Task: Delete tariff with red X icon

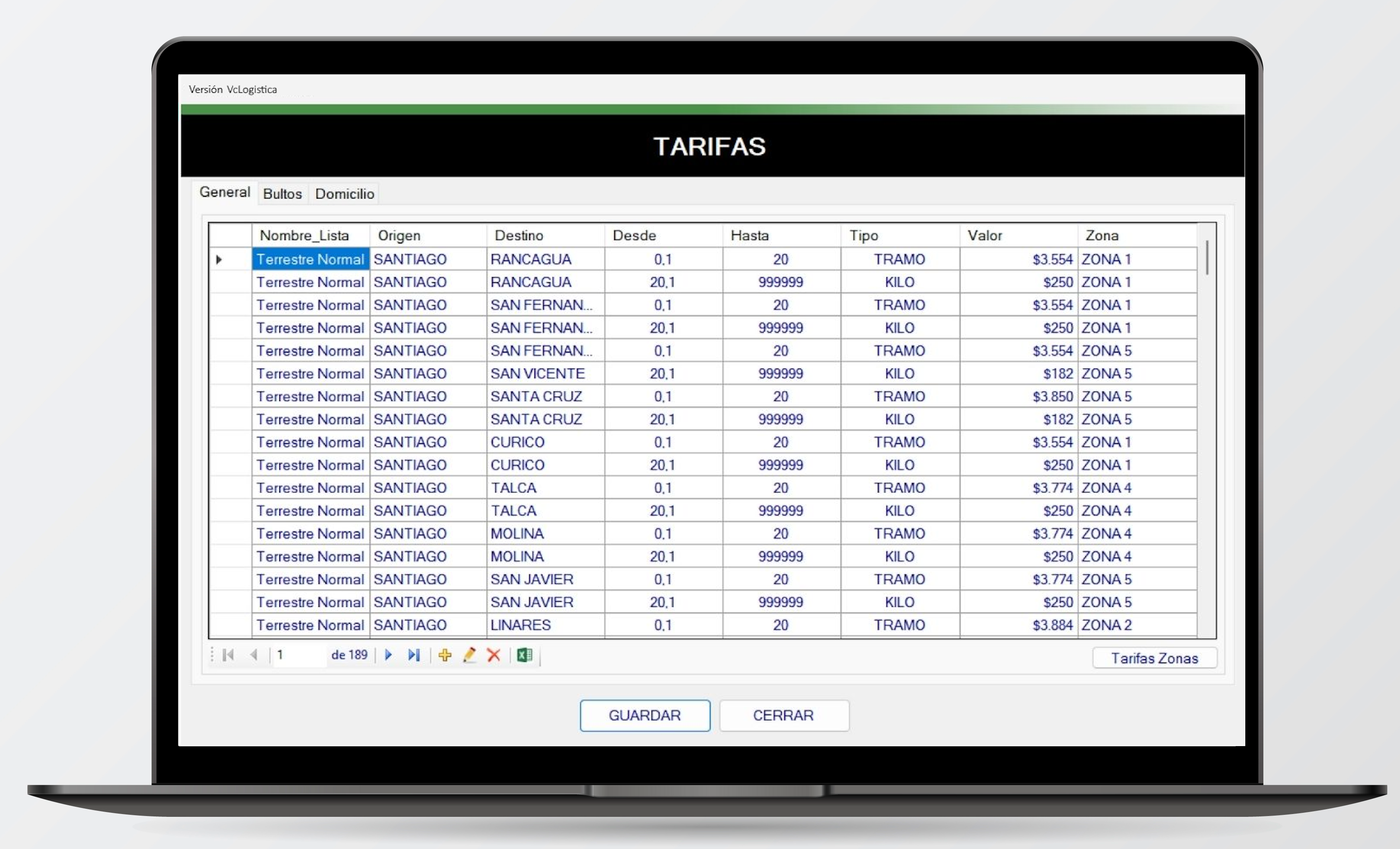Action: tap(494, 655)
